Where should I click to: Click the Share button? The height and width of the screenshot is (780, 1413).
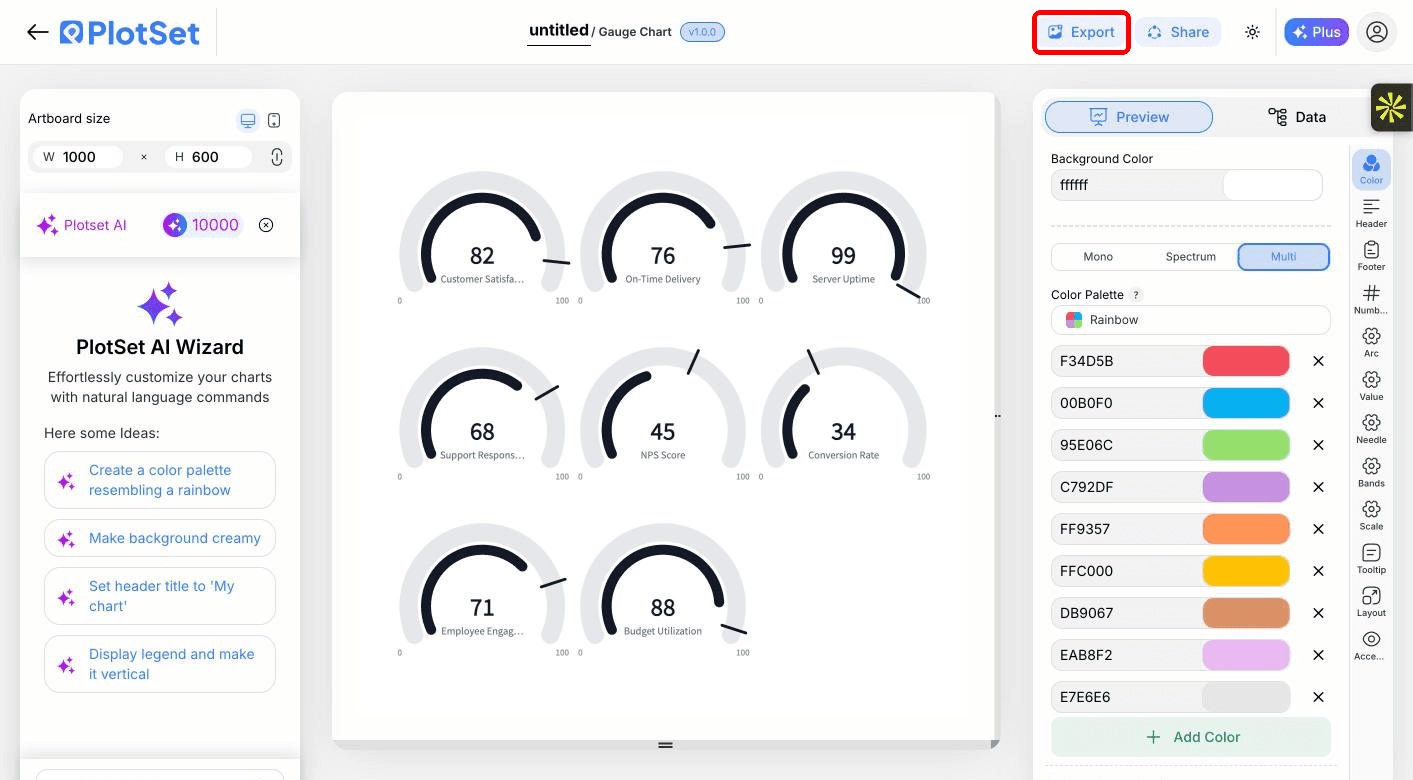[x=1178, y=32]
